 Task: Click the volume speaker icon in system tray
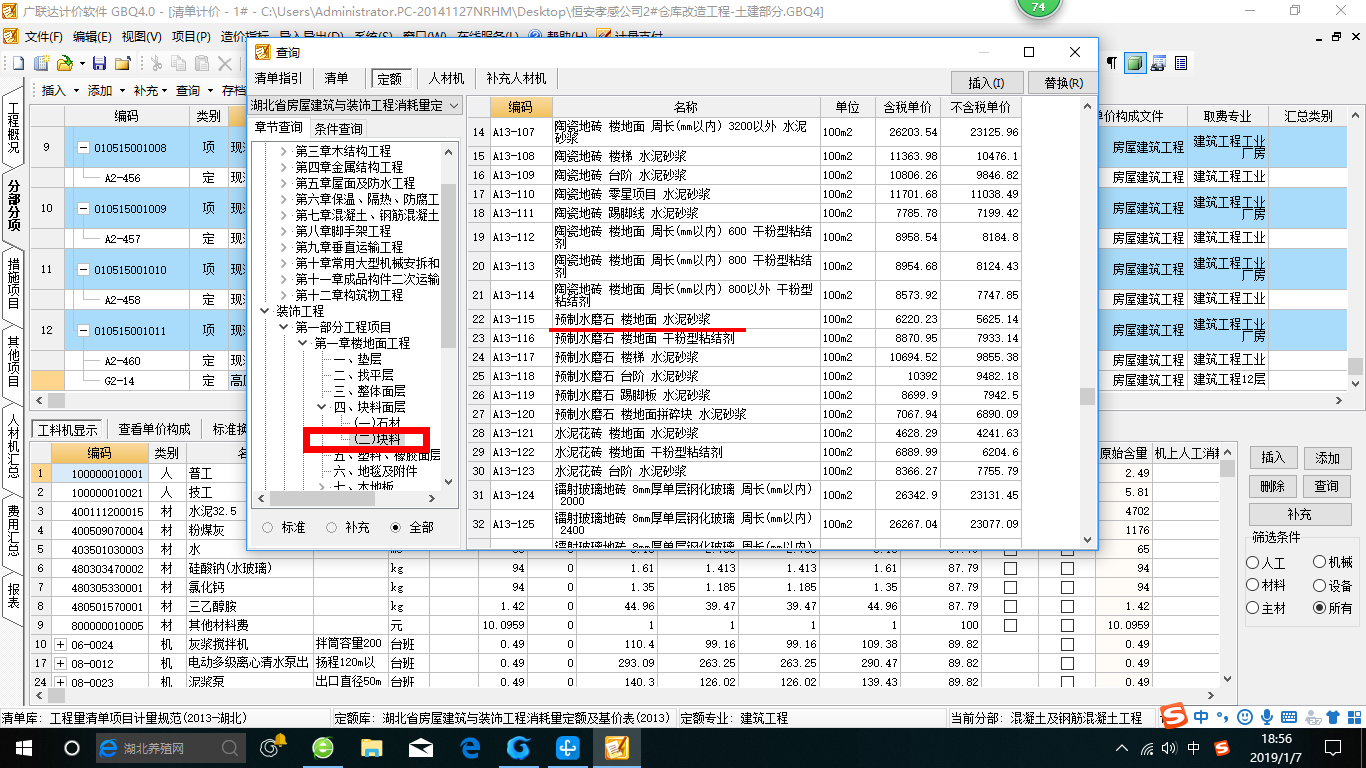click(x=1171, y=748)
